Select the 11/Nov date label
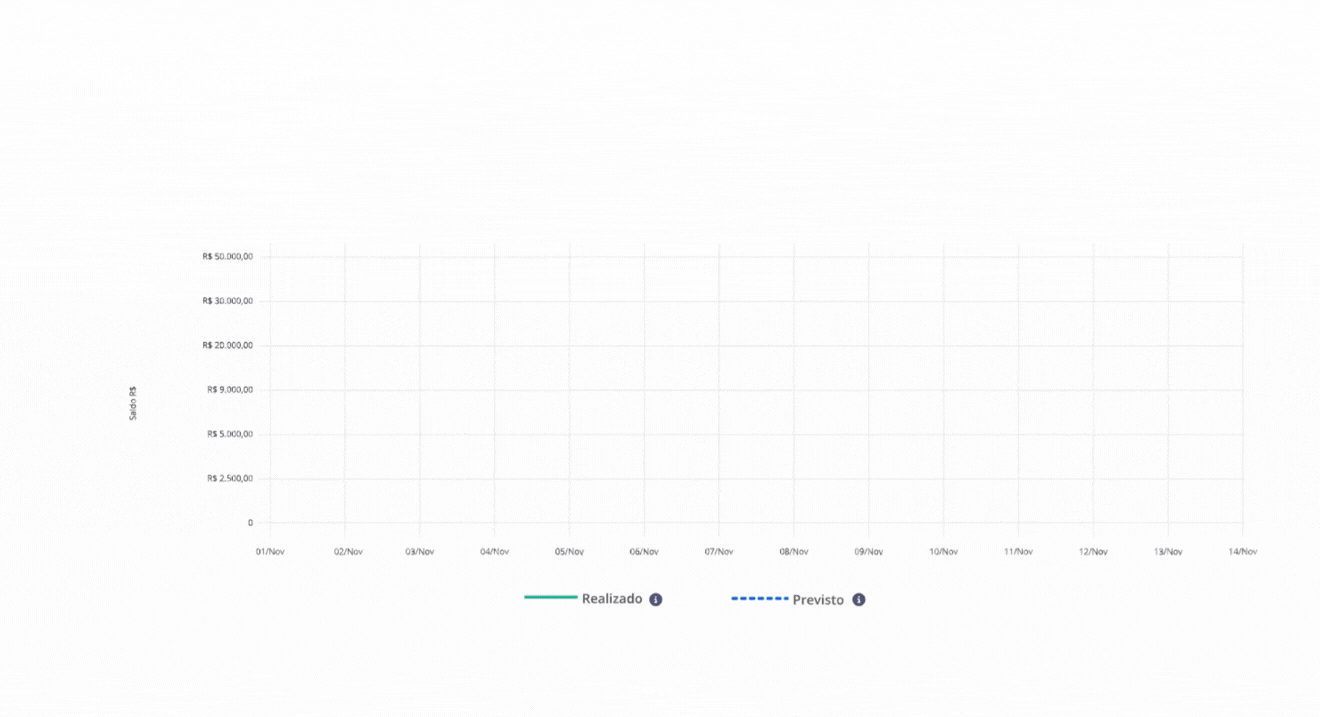 pos(1018,552)
